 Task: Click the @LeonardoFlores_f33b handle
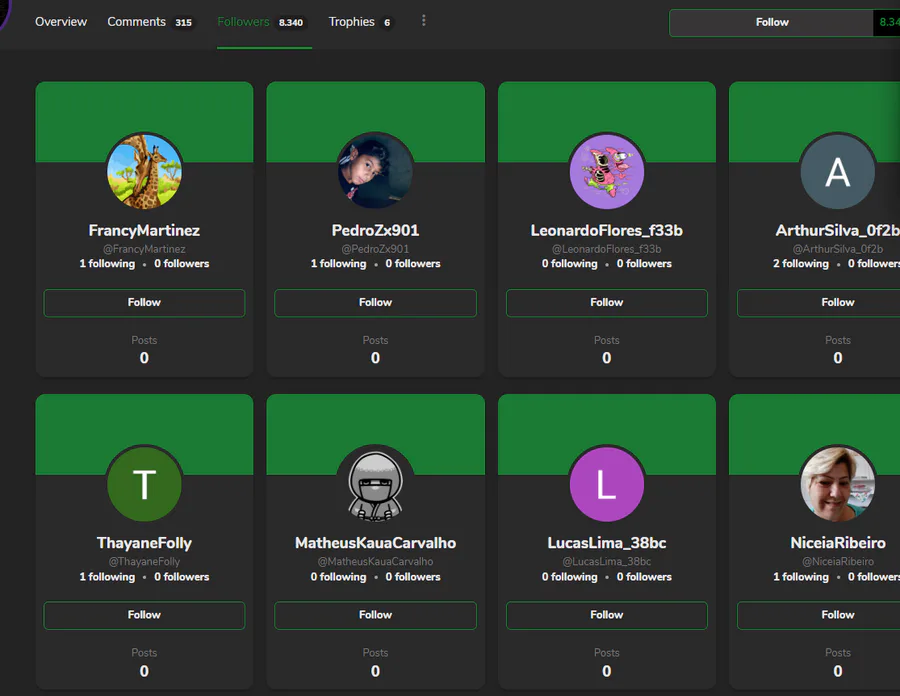point(607,249)
